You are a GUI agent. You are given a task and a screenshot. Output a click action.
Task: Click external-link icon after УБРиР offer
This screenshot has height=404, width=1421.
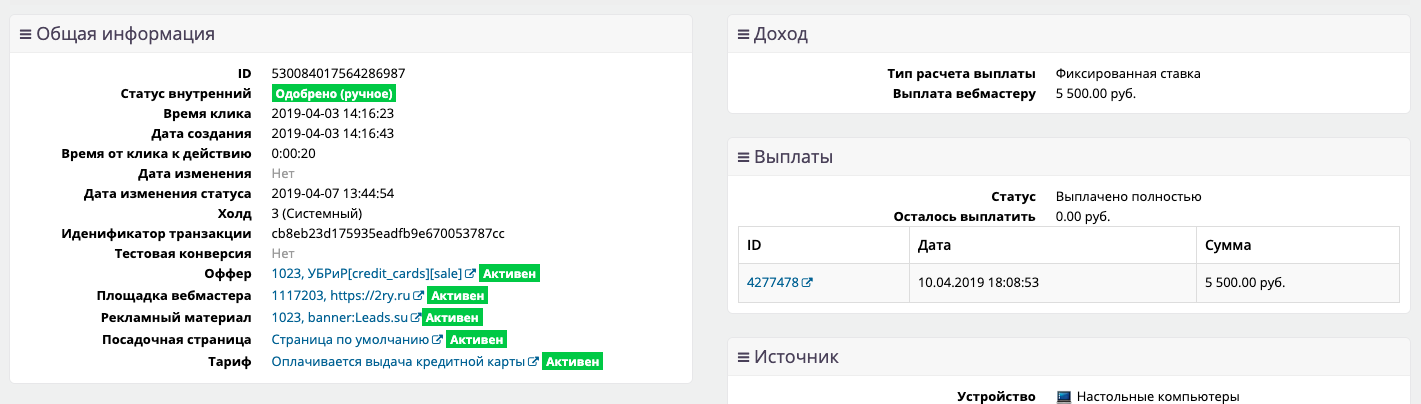pos(471,274)
